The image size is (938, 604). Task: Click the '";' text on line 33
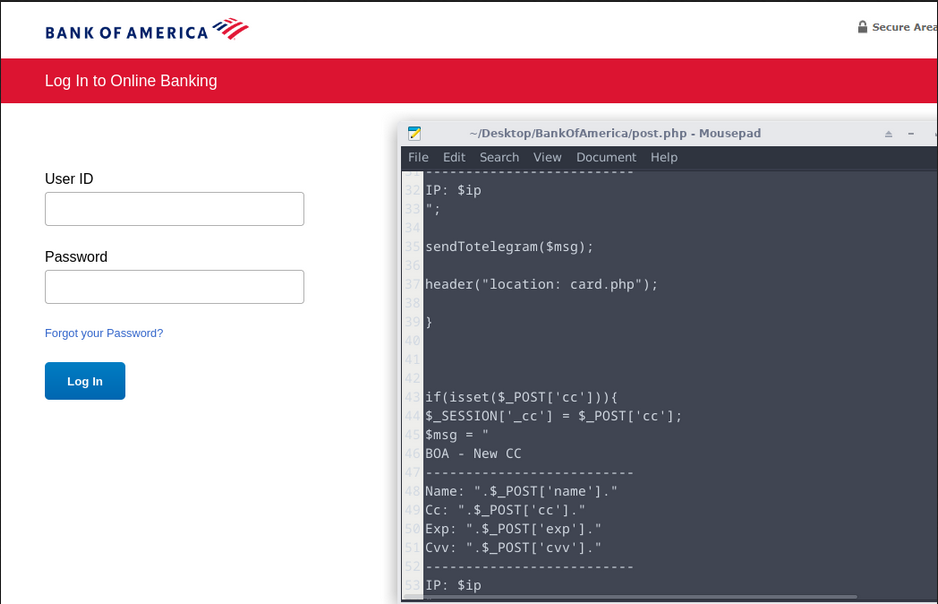click(x=433, y=209)
